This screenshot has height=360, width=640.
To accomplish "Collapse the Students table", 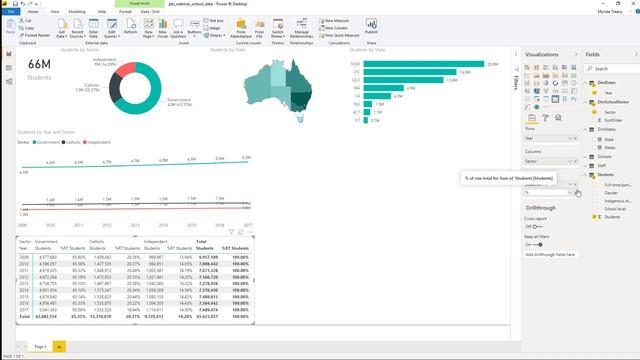I will pyautogui.click(x=585, y=175).
